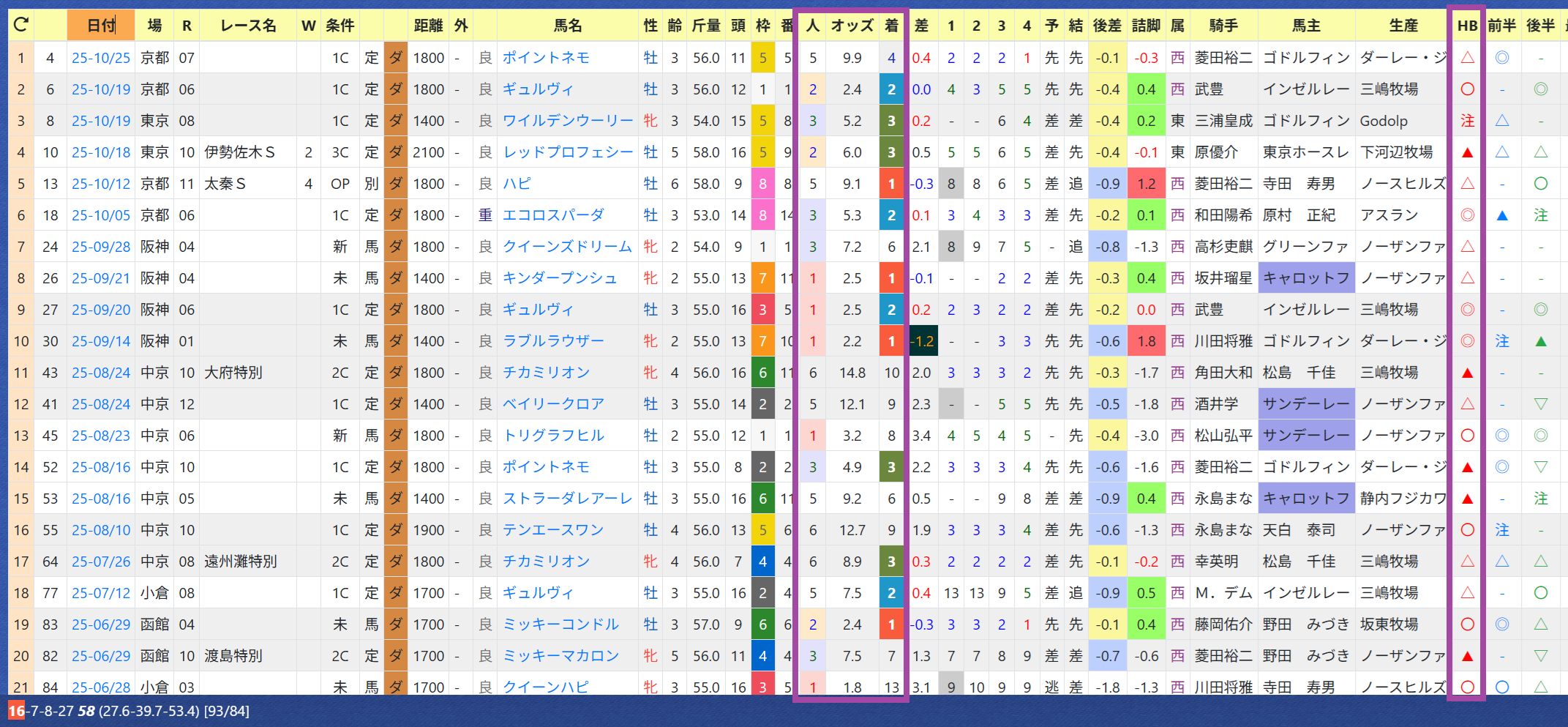
Task: Click the 距離 column header
Action: 428,26
